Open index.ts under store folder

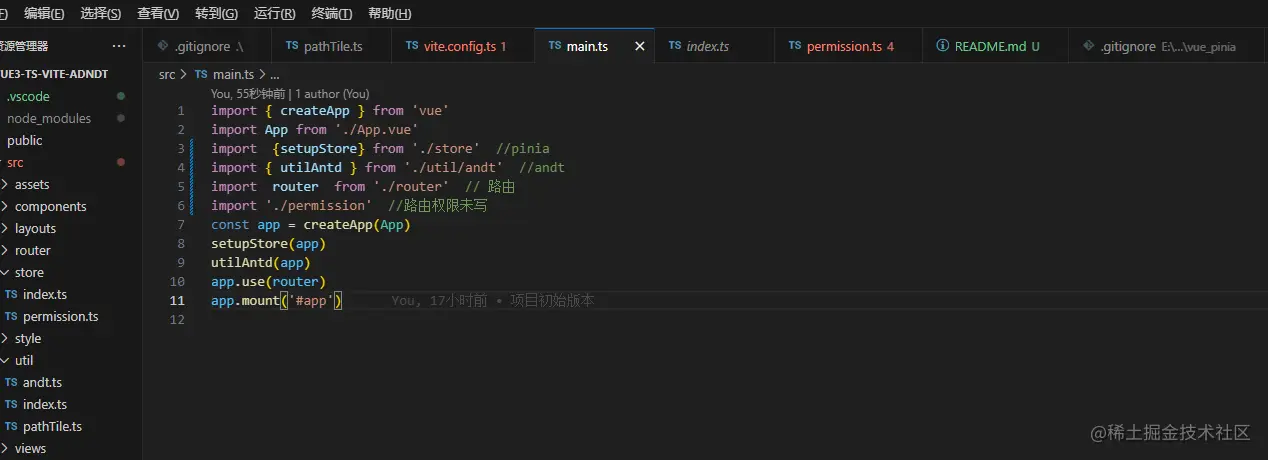(x=45, y=294)
